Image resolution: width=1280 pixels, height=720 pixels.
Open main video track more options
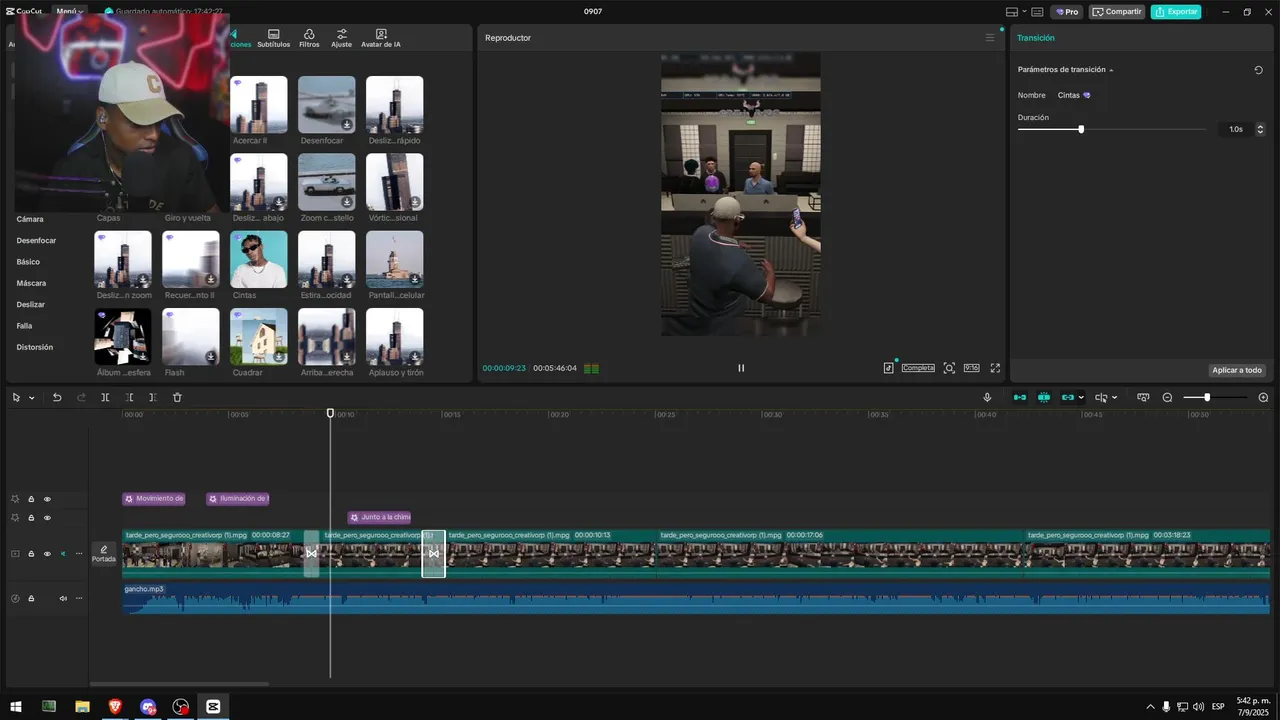79,554
